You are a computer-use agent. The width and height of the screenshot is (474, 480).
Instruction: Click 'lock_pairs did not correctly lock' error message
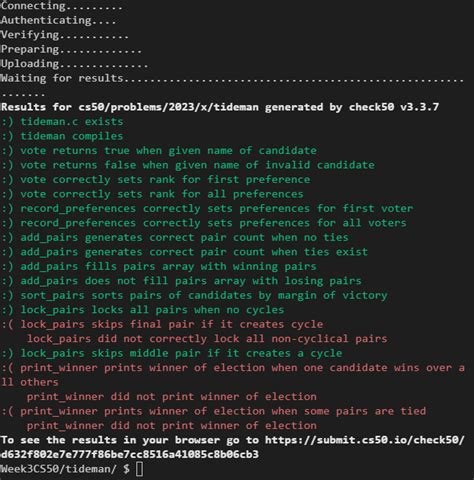click(x=207, y=339)
